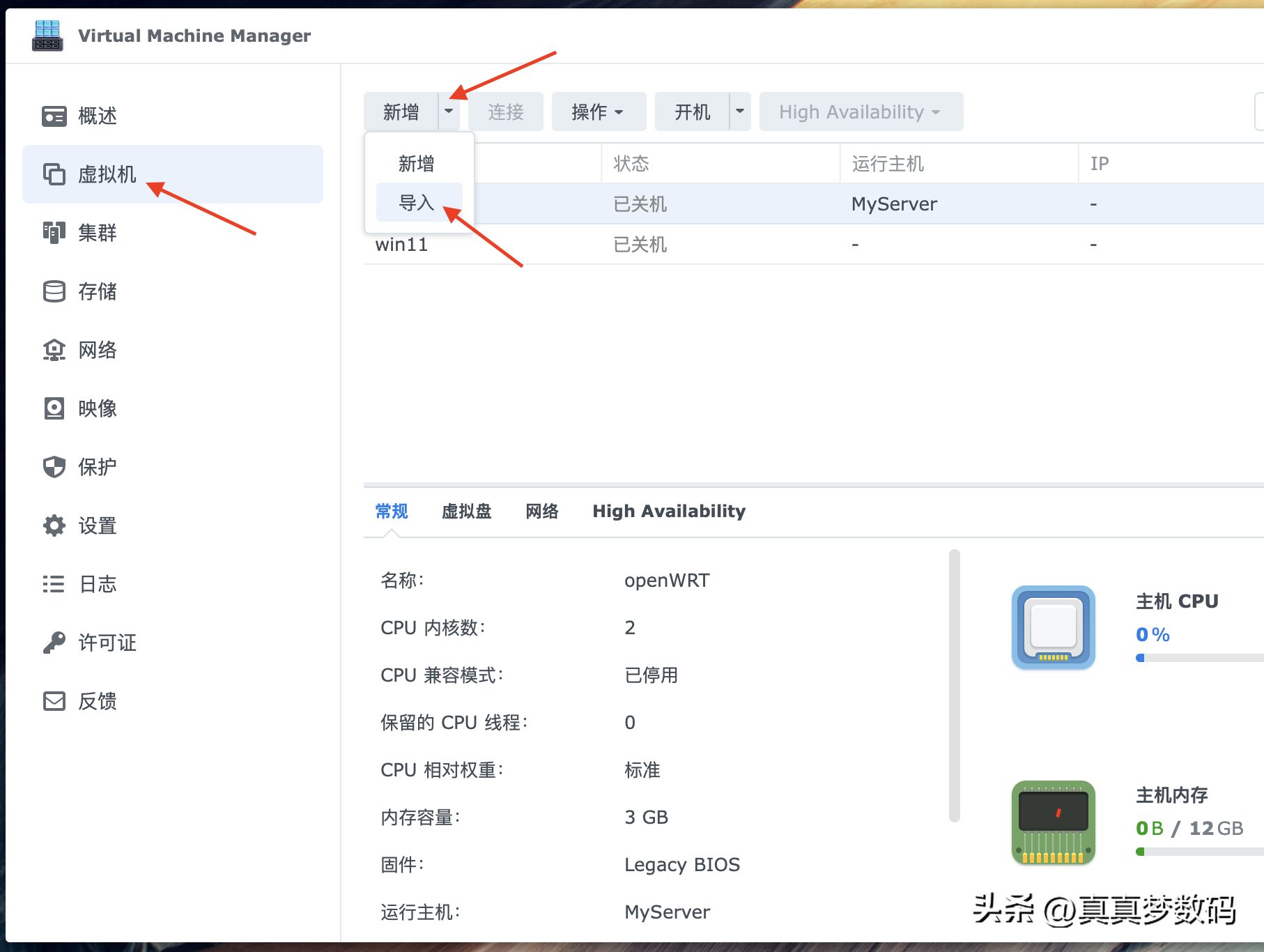This screenshot has width=1264, height=952.
Task: Open the 网络 network icon in the sidebar
Action: point(54,350)
